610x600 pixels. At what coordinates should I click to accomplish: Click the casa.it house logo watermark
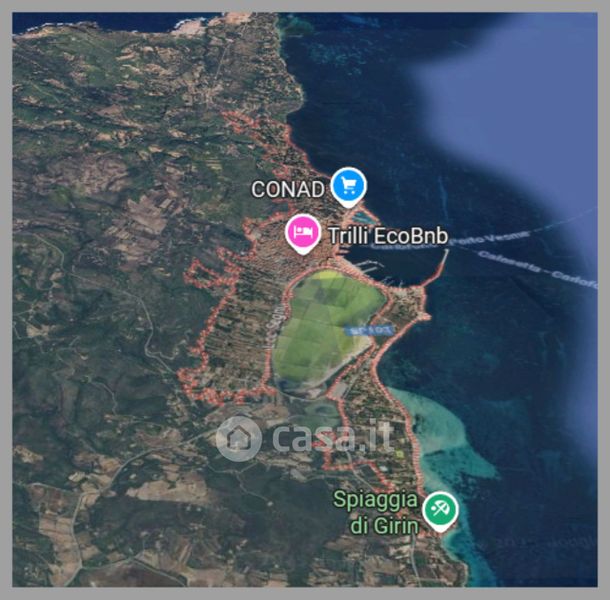(x=238, y=439)
